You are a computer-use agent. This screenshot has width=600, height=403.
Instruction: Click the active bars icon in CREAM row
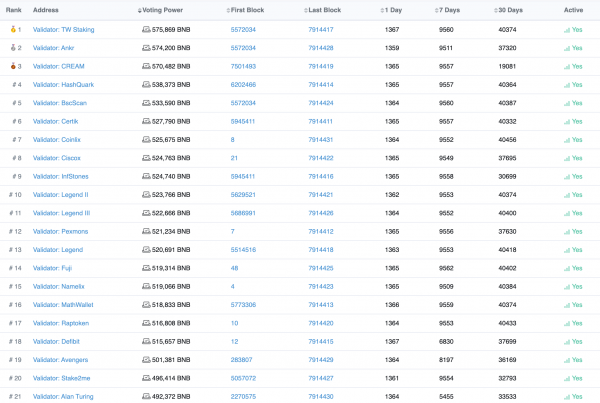[x=567, y=67]
